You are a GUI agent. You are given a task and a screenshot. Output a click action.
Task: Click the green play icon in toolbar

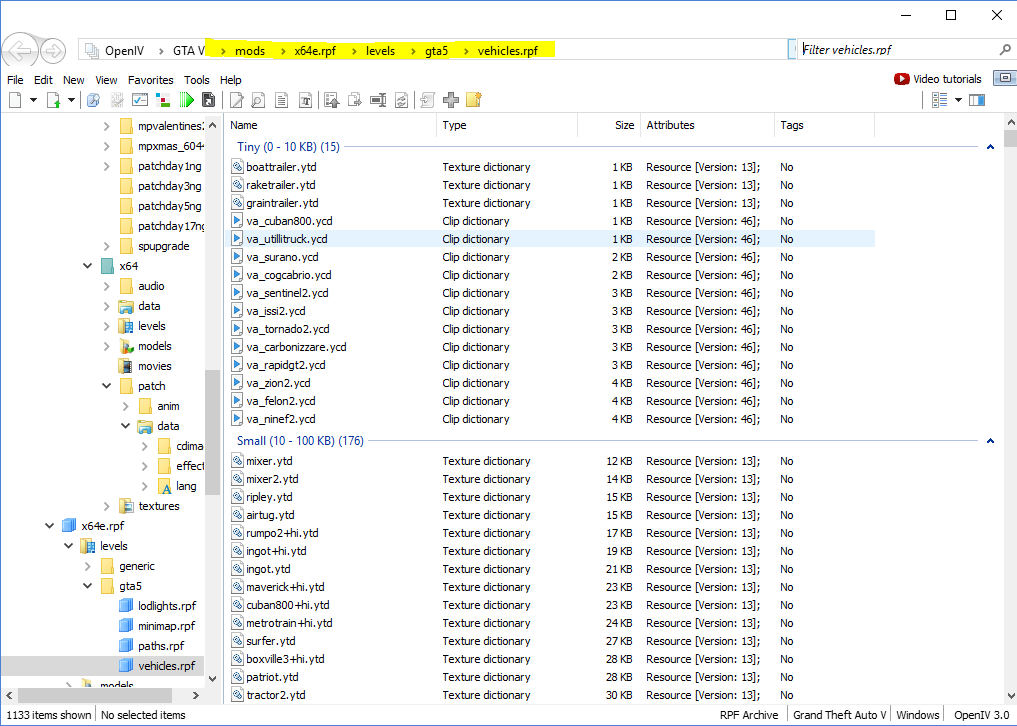coord(187,100)
